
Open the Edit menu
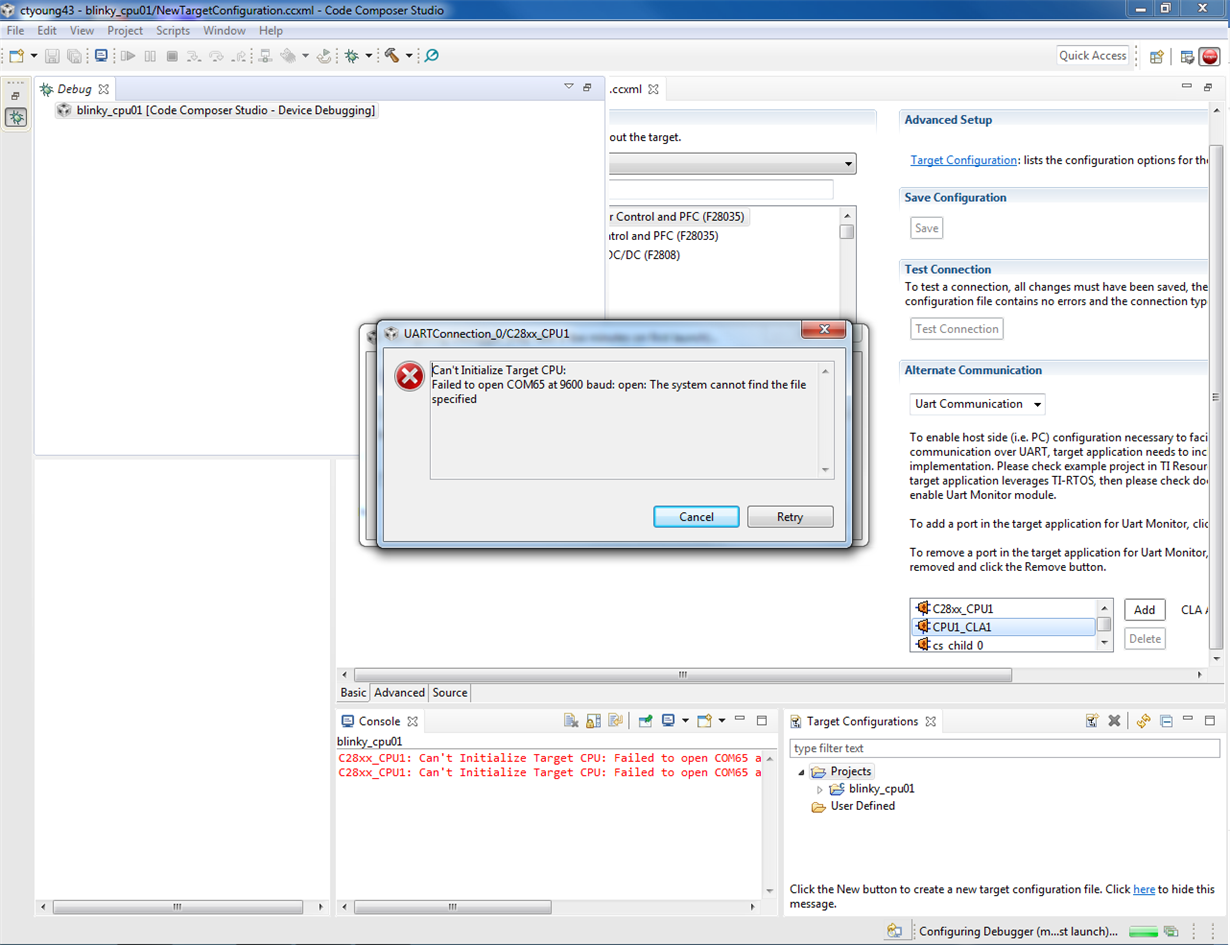point(47,31)
